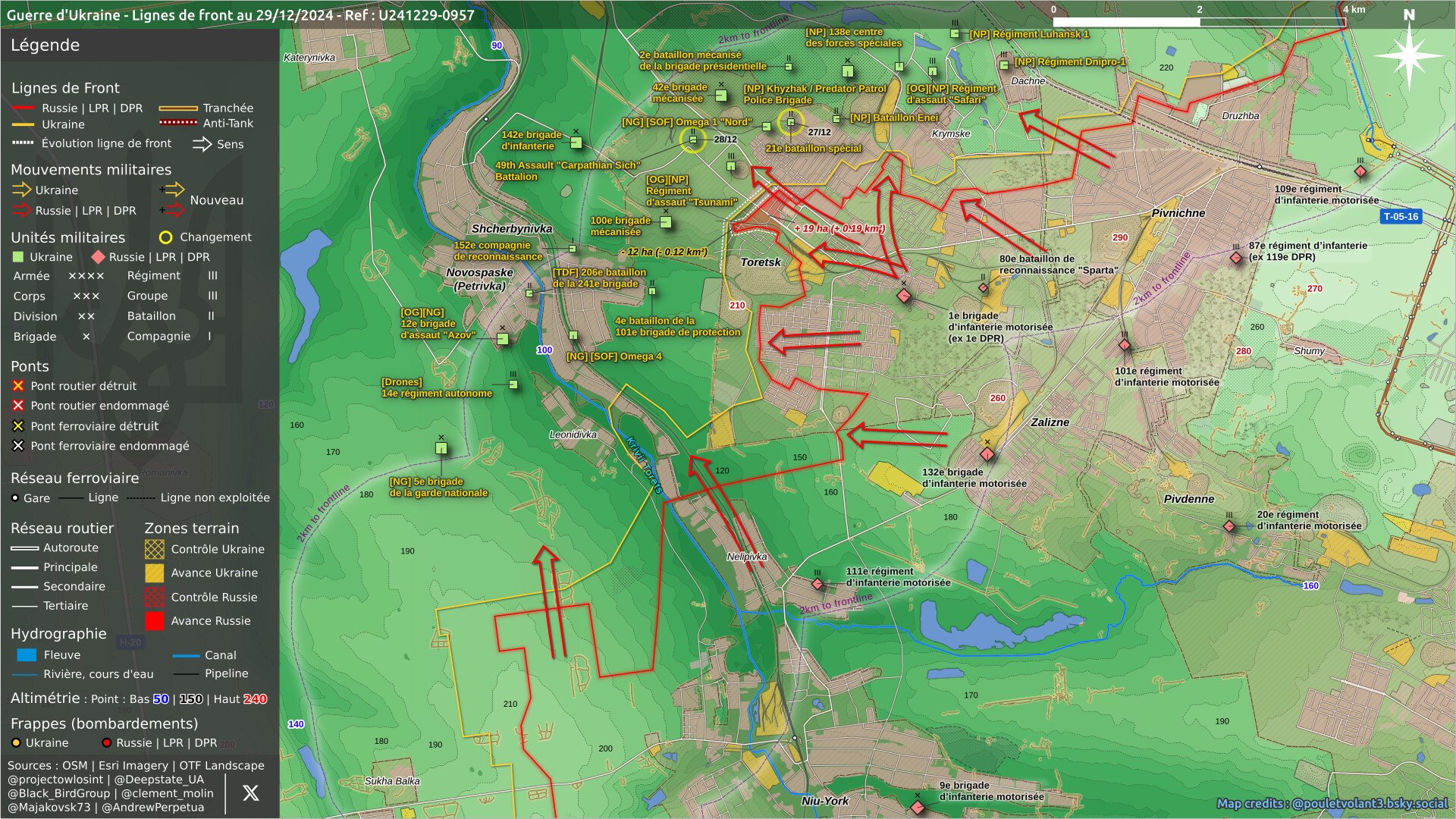Click the Régiment Luhansk-1 unit label

(x=1029, y=34)
